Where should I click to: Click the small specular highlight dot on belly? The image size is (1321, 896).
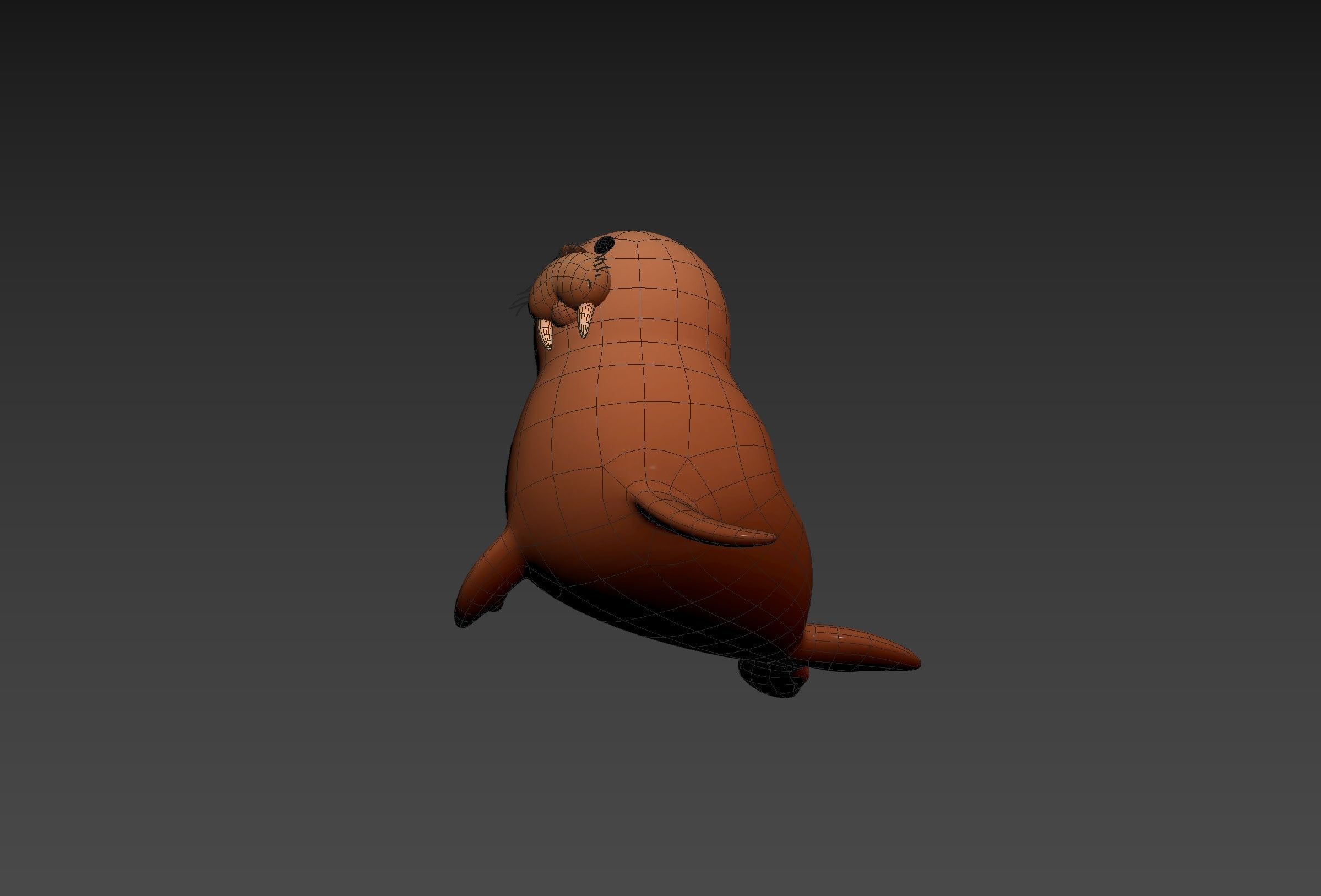[x=653, y=468]
